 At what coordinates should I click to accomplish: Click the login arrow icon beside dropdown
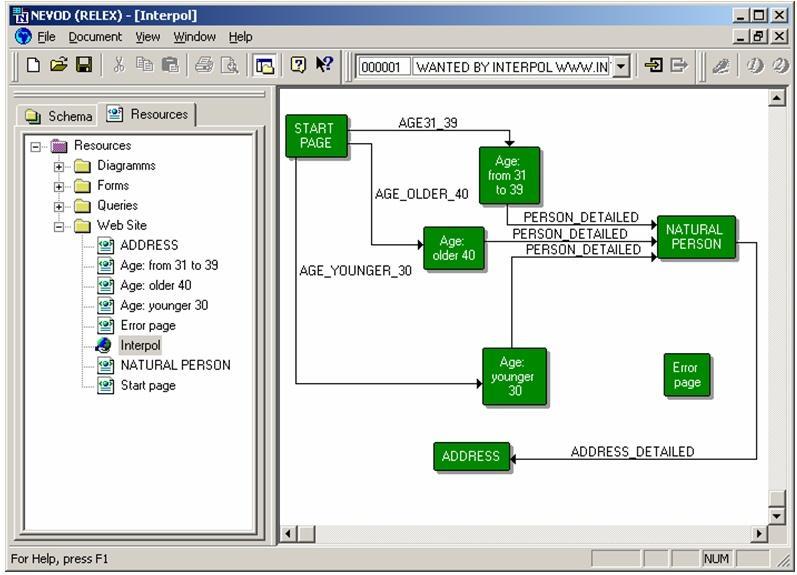pyautogui.click(x=653, y=66)
